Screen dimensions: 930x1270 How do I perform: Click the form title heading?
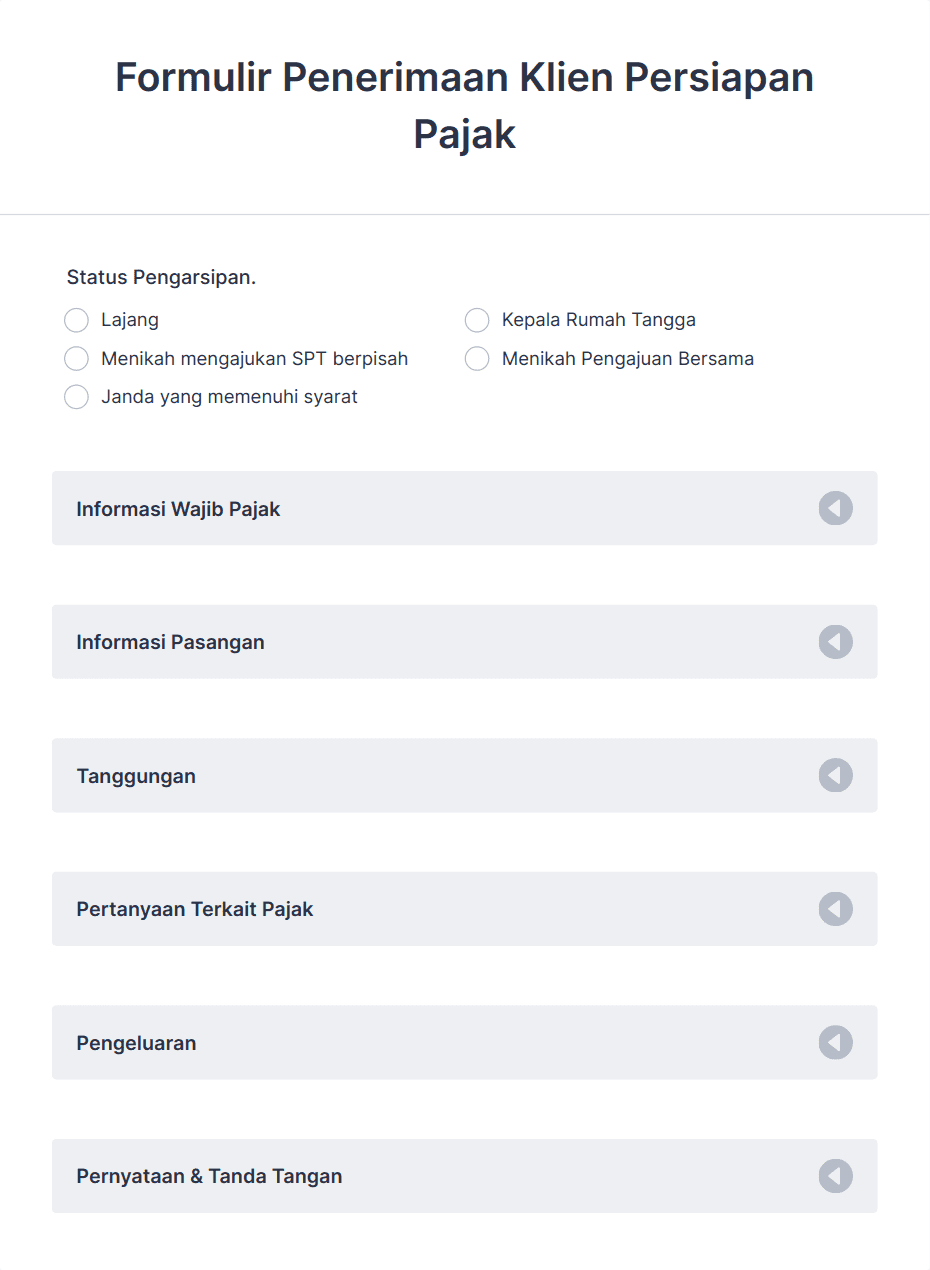click(464, 104)
